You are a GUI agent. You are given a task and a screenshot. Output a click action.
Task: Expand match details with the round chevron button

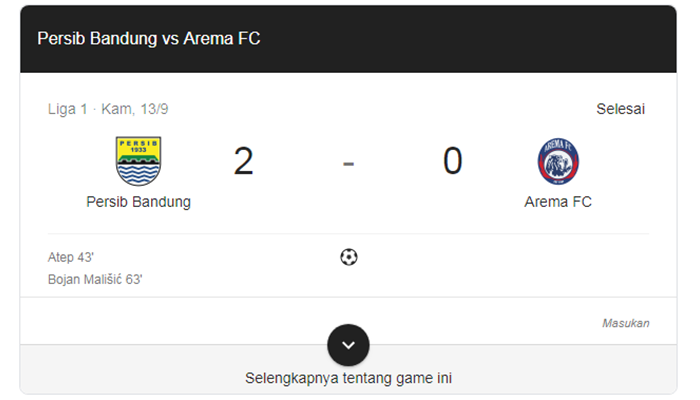click(348, 345)
